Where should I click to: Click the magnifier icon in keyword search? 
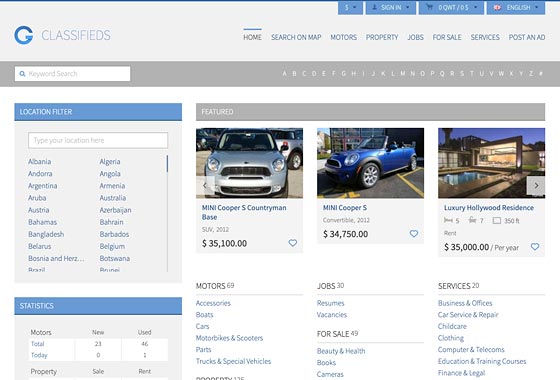coord(22,74)
